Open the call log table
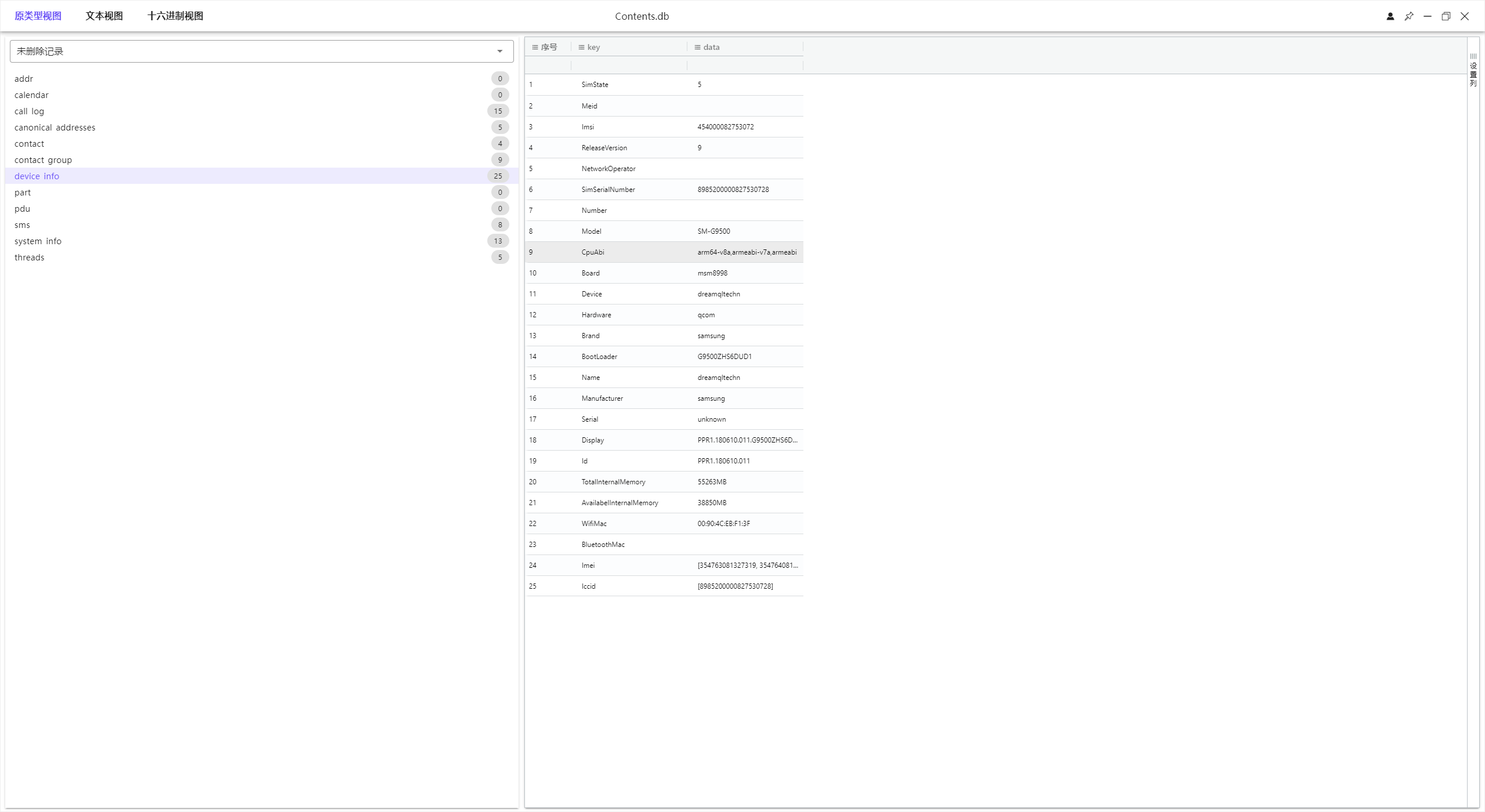This screenshot has height=812, width=1485. point(29,111)
